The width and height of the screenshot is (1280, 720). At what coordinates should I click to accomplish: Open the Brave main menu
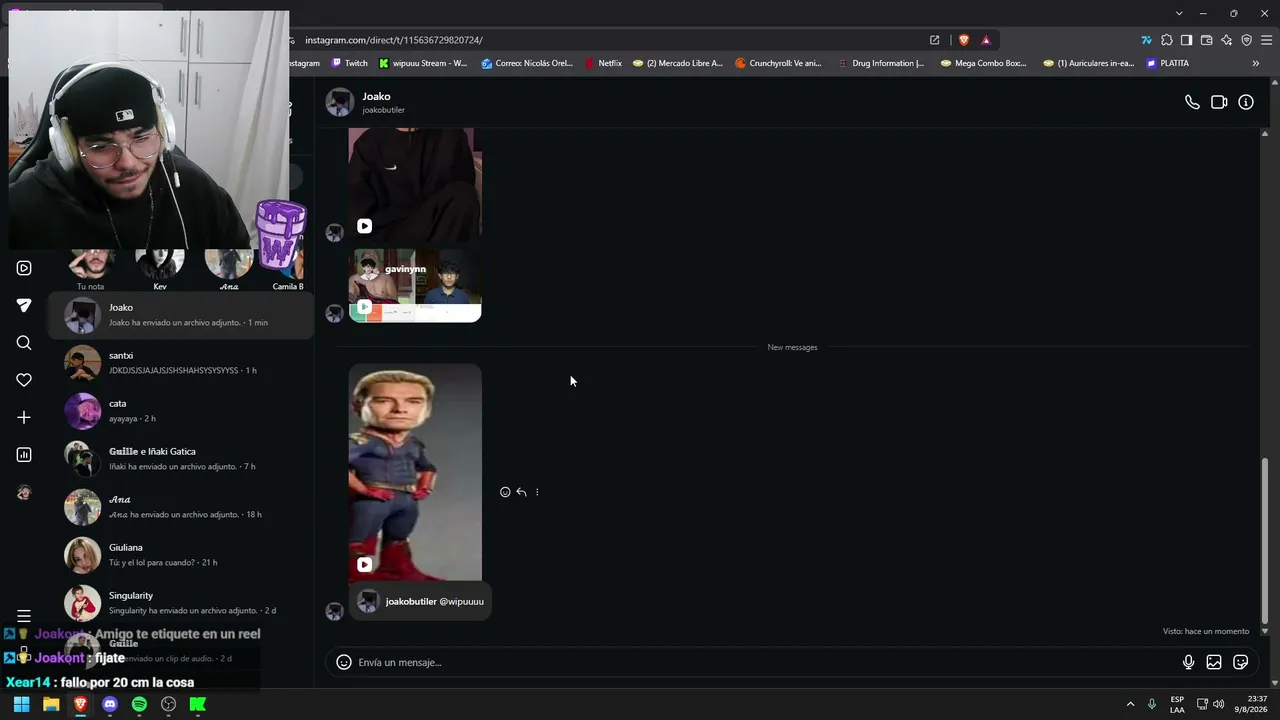point(1266,40)
